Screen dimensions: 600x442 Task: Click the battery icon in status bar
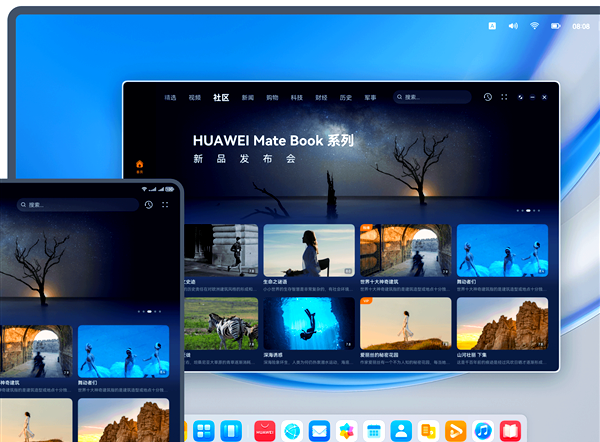[x=556, y=26]
